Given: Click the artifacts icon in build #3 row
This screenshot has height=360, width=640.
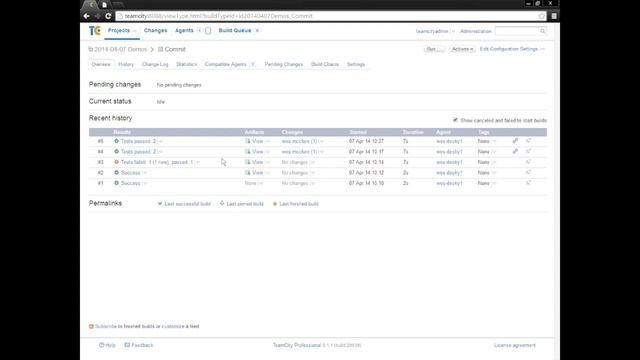Looking at the screenshot, I should coord(247,162).
